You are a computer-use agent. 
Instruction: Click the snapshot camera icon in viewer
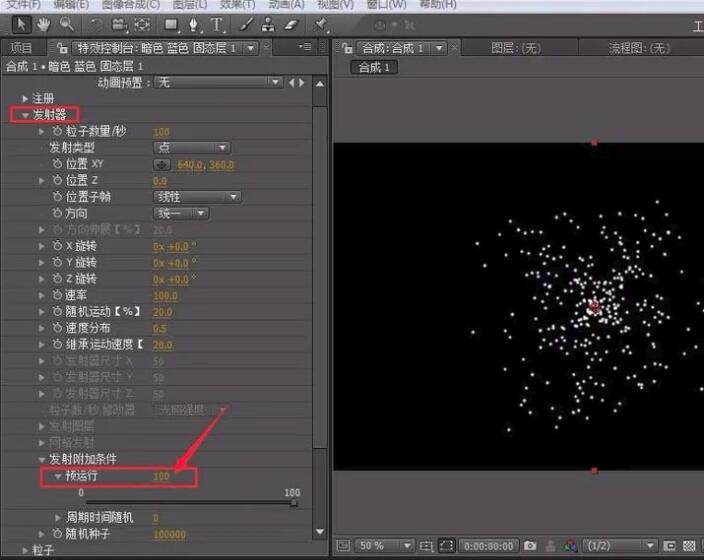click(531, 546)
